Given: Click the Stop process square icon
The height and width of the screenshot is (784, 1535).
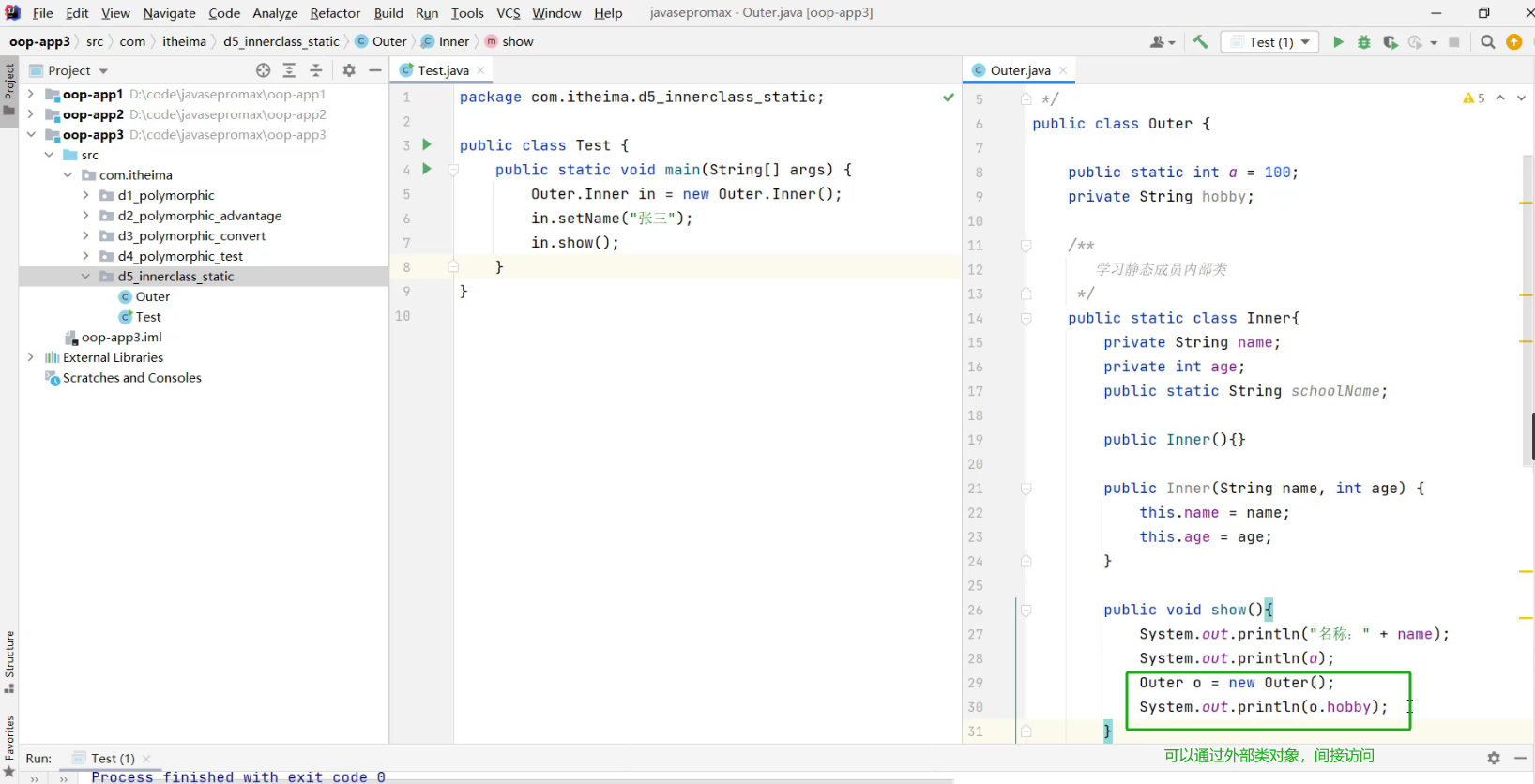Looking at the screenshot, I should point(1454,42).
